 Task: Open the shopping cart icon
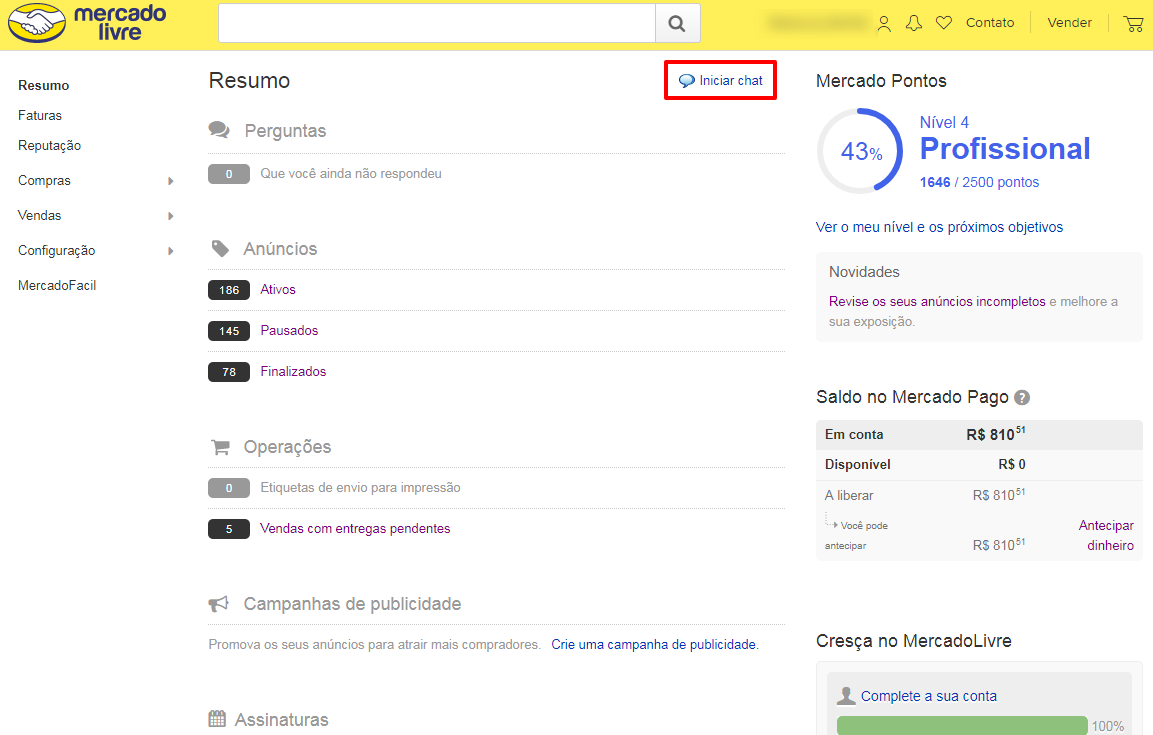point(1133,24)
